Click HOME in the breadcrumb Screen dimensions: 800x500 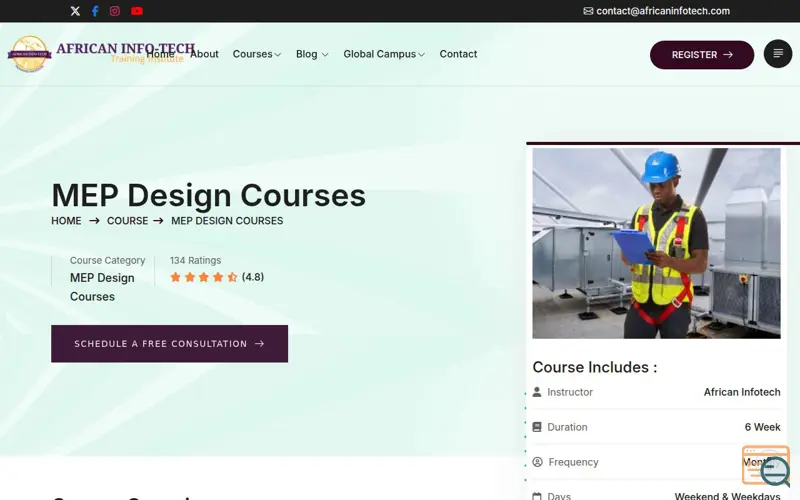pos(66,221)
